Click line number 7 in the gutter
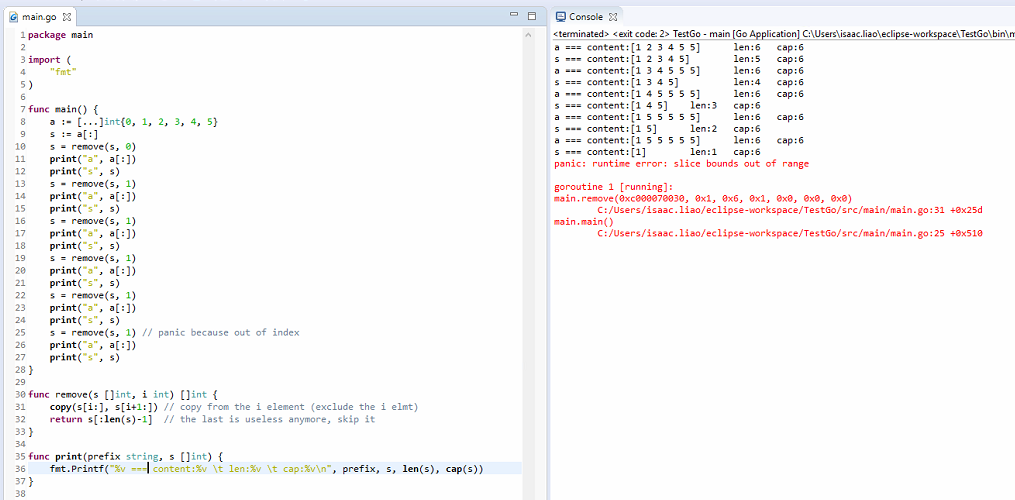 20,109
